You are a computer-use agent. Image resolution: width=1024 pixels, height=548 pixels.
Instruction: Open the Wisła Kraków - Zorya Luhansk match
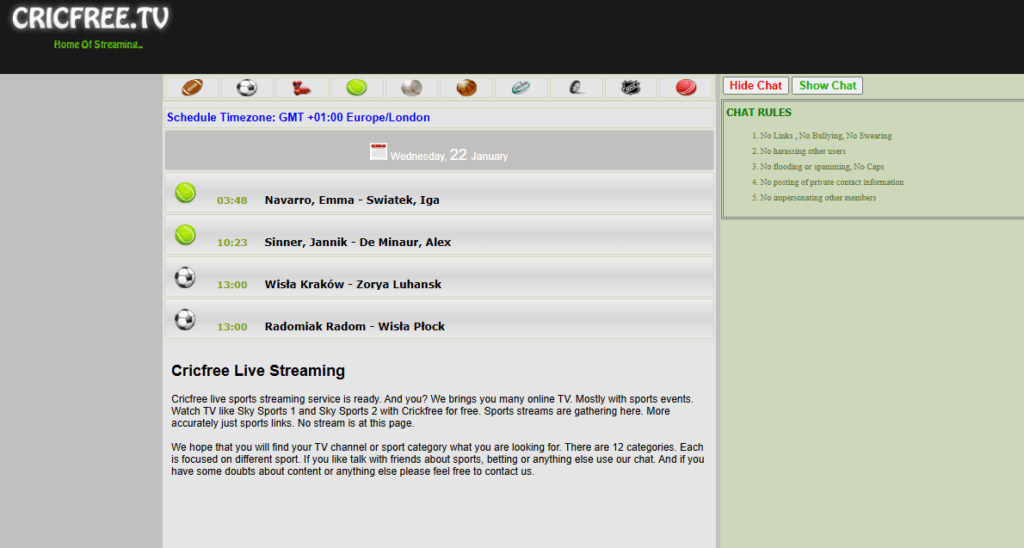[353, 284]
